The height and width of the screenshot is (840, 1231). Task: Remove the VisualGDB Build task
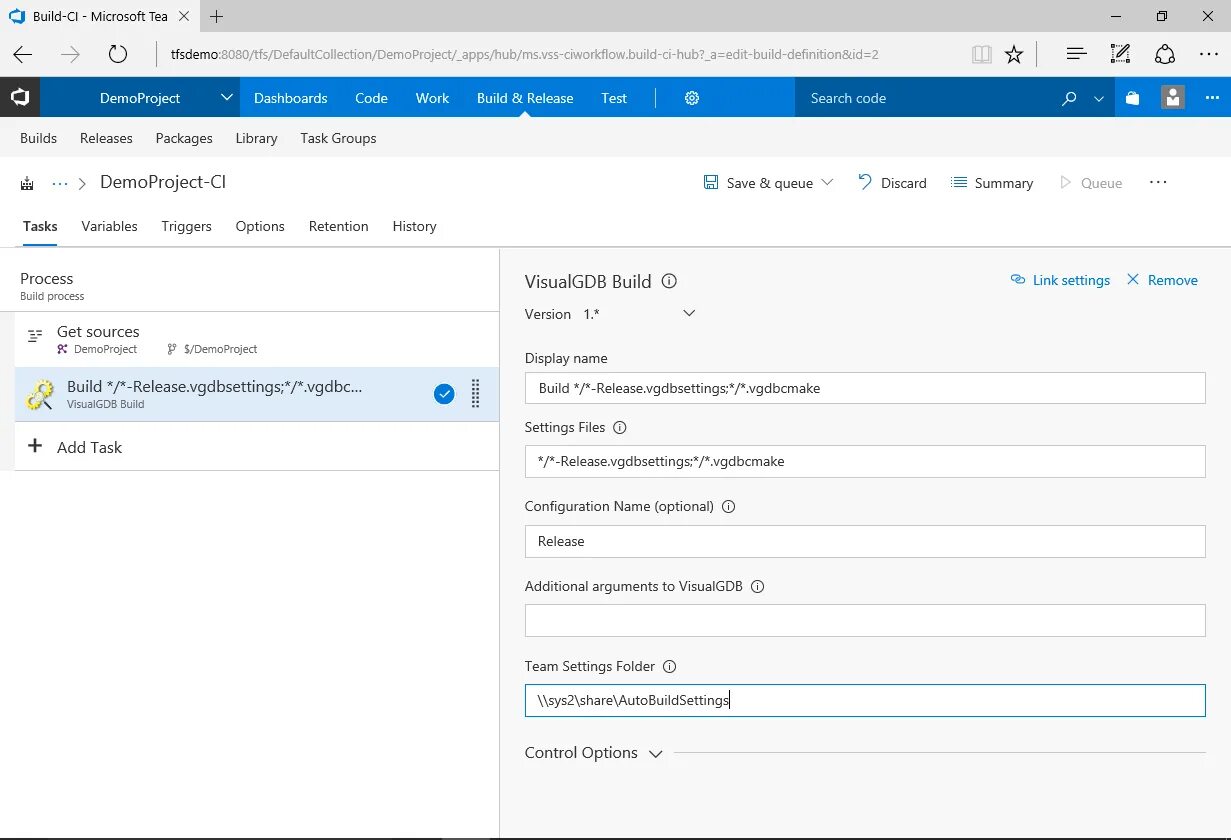1162,280
